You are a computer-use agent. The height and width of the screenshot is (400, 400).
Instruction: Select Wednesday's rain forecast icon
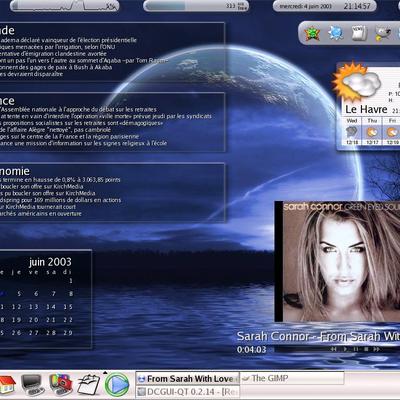(352, 132)
